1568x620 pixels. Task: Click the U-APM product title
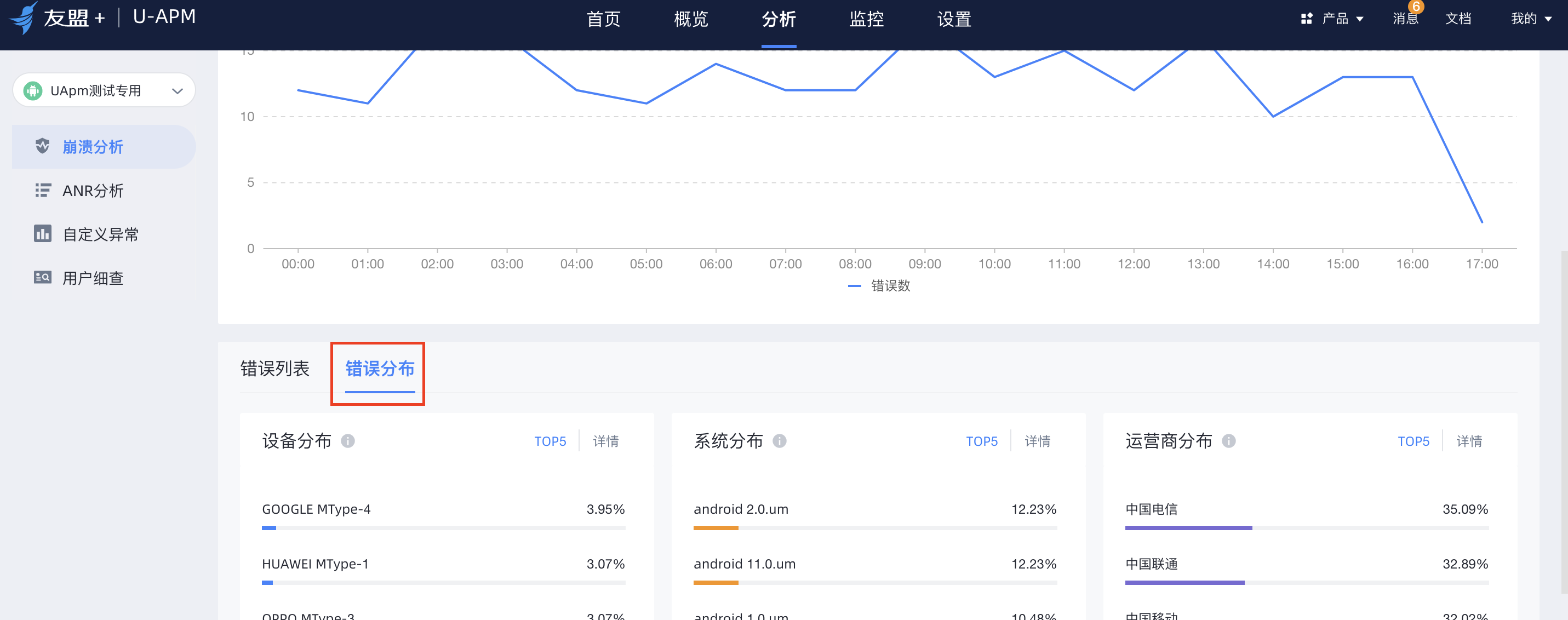[x=164, y=17]
